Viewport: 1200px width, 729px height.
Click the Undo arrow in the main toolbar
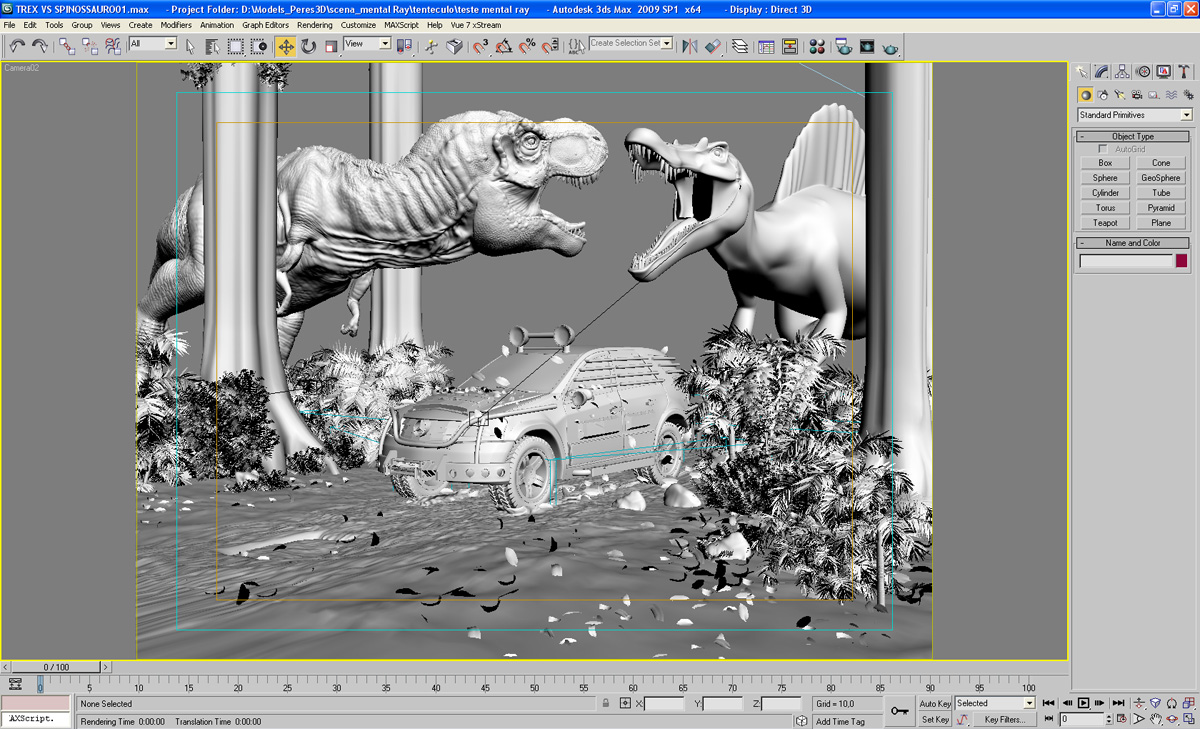[17, 46]
